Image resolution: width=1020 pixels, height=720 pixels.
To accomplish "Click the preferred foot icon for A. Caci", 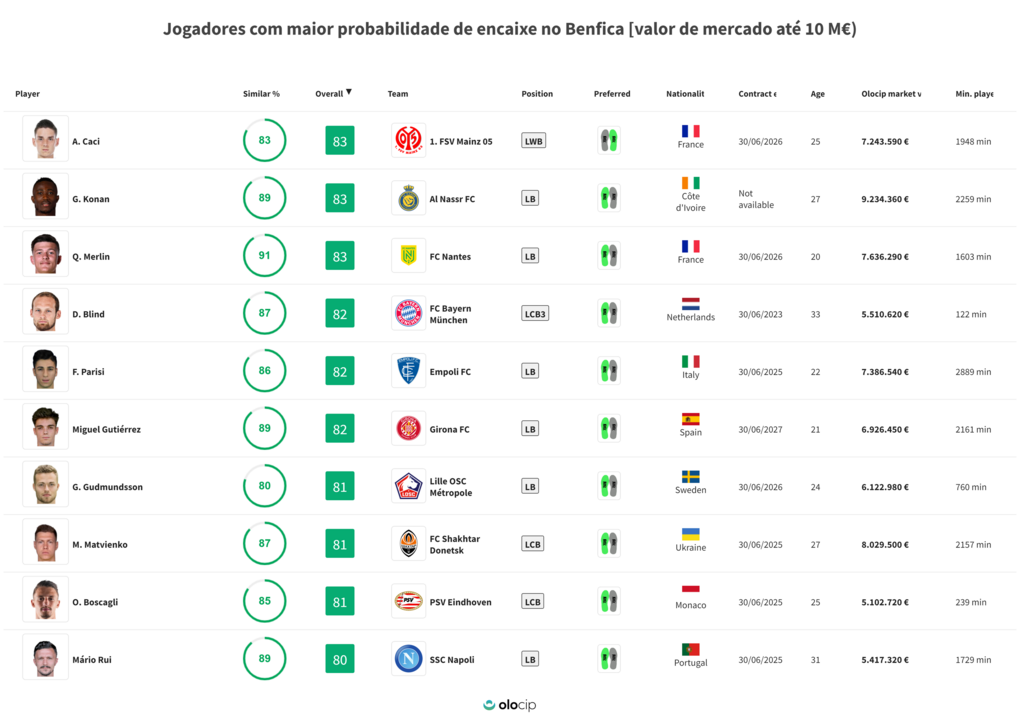I will coord(609,141).
